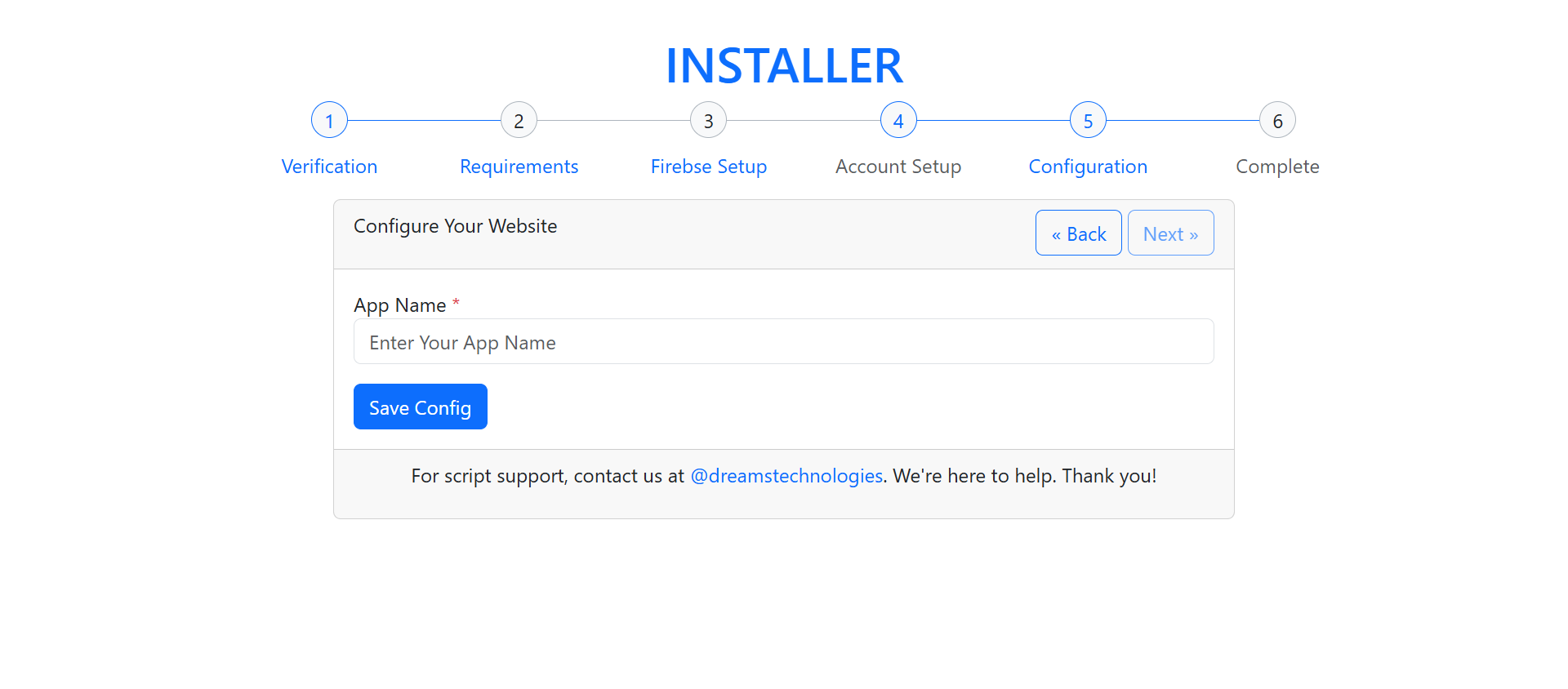The image size is (1568, 689).
Task: Click step 1 circle in wizard
Action: click(329, 121)
